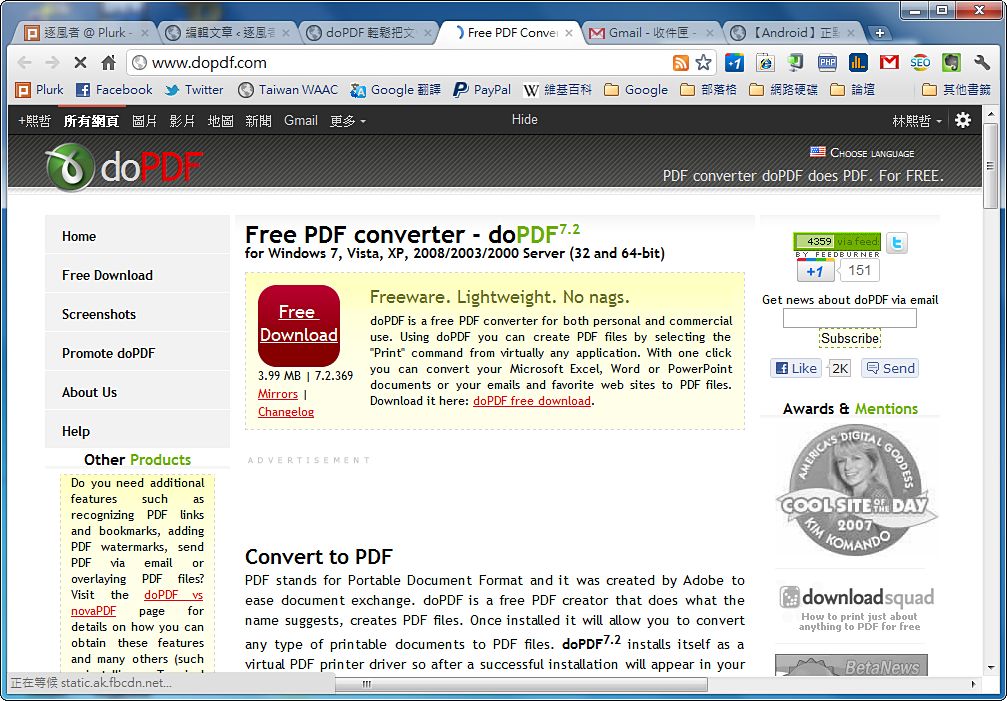Viewport: 1007px width, 701px height.
Task: Open the Choose Language selector
Action: [x=862, y=153]
